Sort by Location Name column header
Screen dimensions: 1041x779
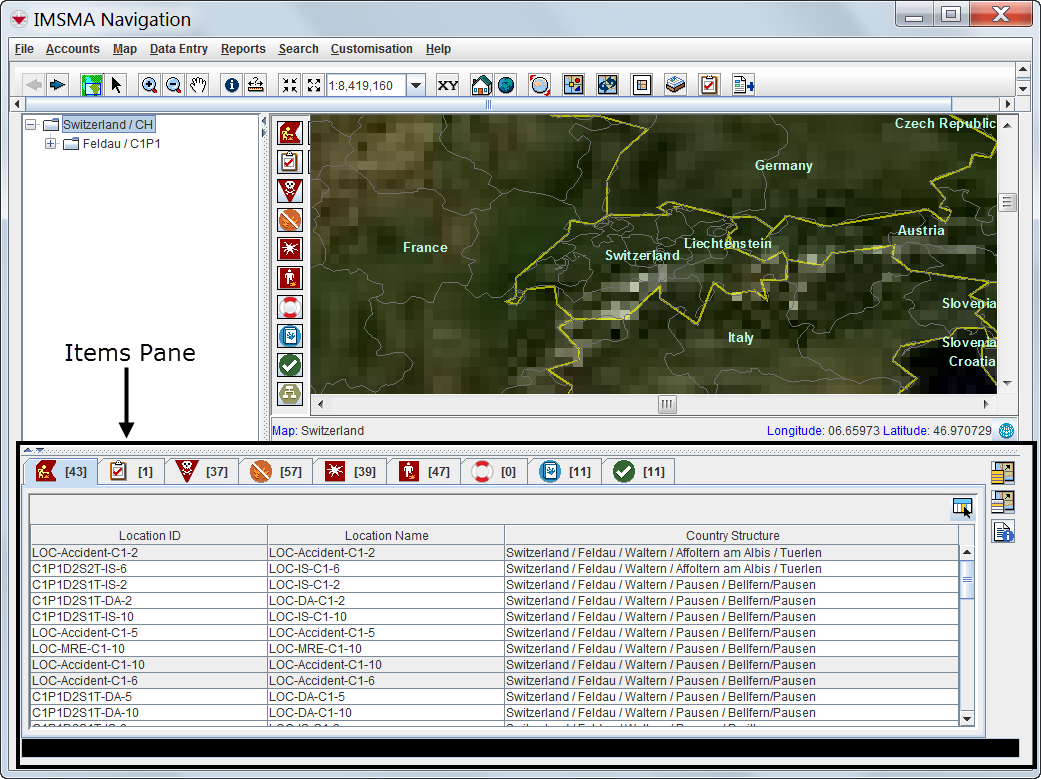point(386,536)
